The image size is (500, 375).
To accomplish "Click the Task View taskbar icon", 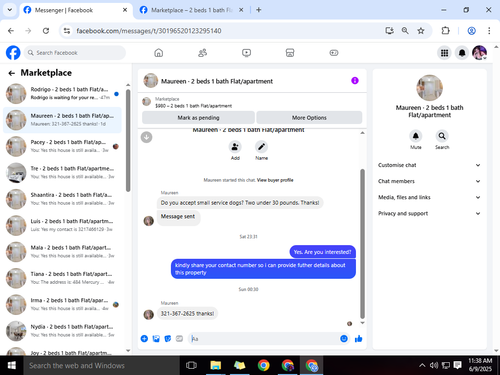I will [x=191, y=365].
